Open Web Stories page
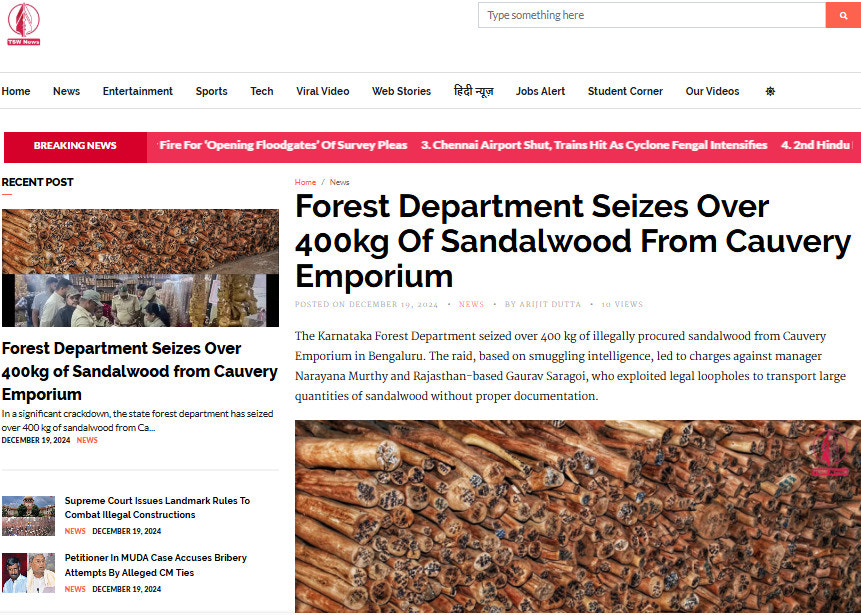The height and width of the screenshot is (615, 861). click(x=401, y=92)
